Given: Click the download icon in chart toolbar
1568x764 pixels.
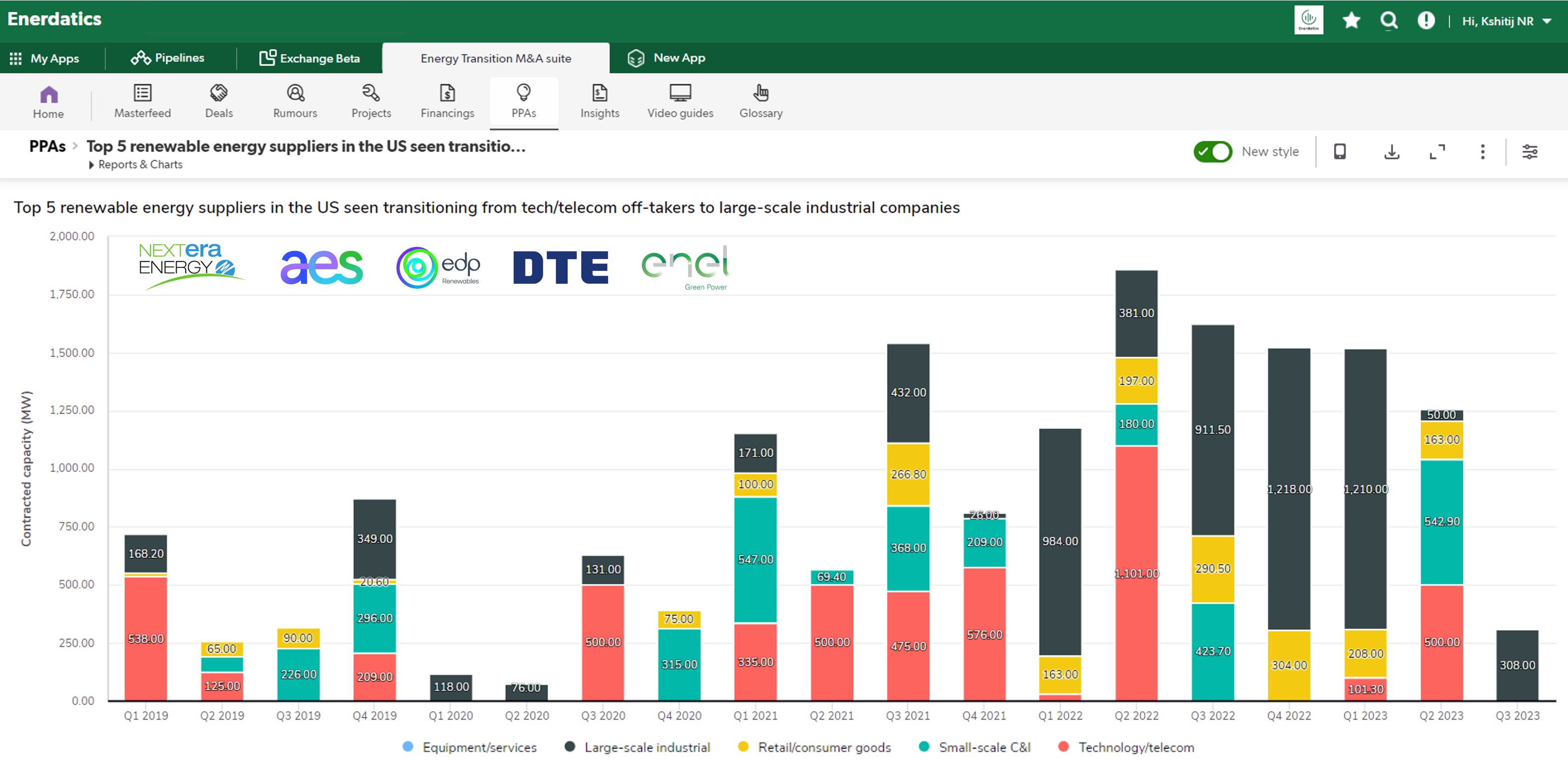Looking at the screenshot, I should coord(1392,152).
